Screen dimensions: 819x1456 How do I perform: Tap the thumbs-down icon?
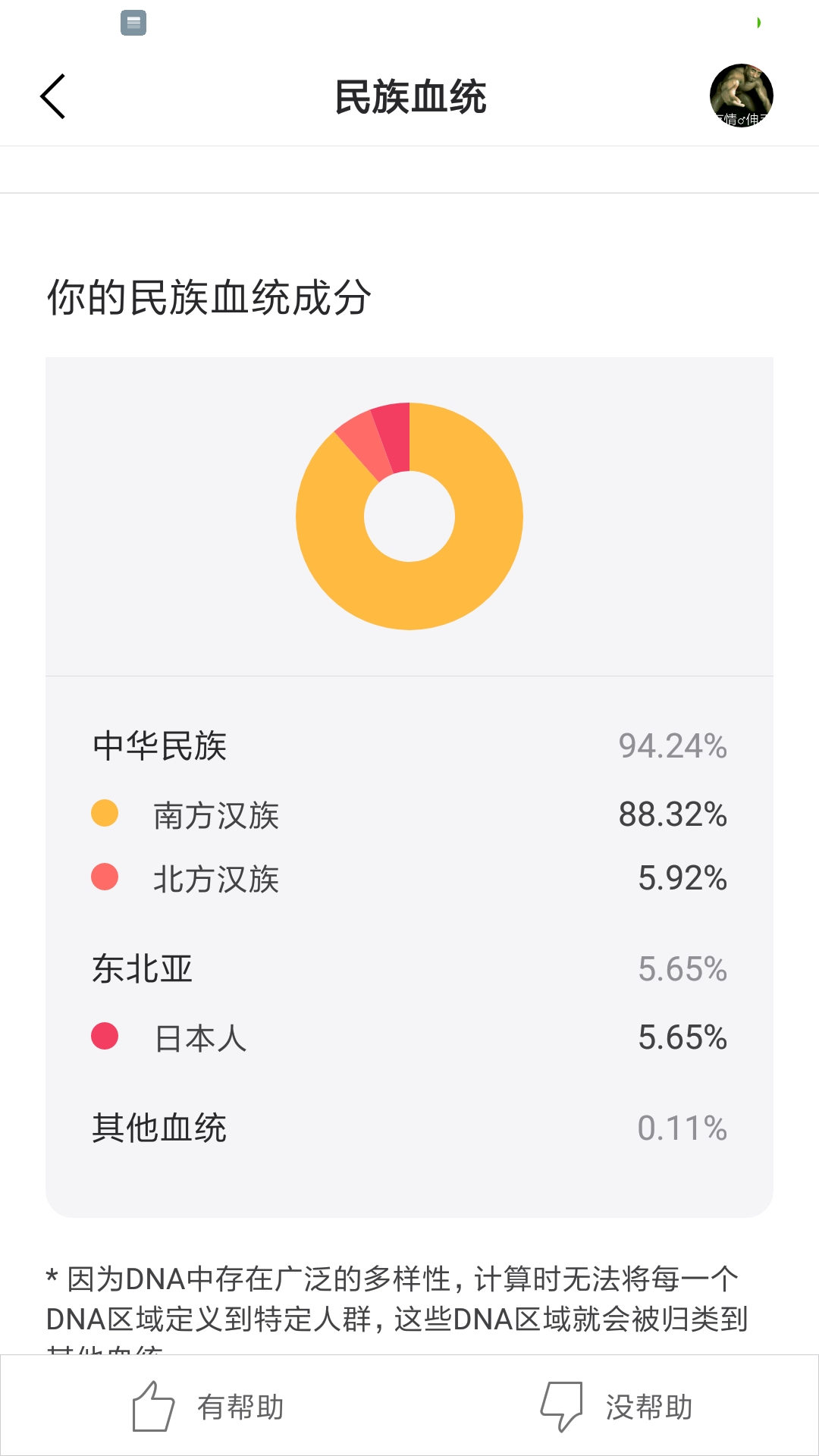(561, 1407)
